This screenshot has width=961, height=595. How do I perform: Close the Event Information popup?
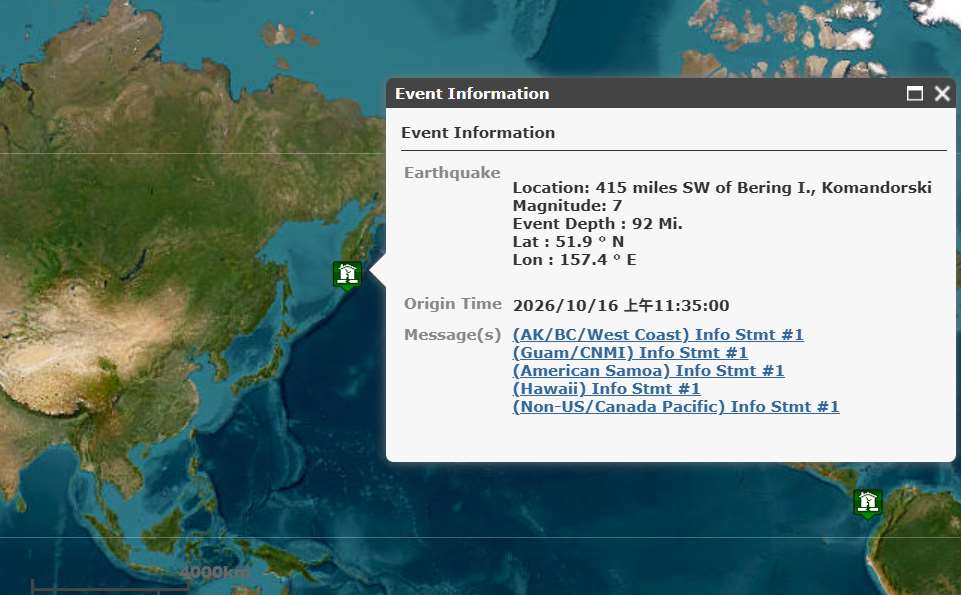[x=942, y=93]
